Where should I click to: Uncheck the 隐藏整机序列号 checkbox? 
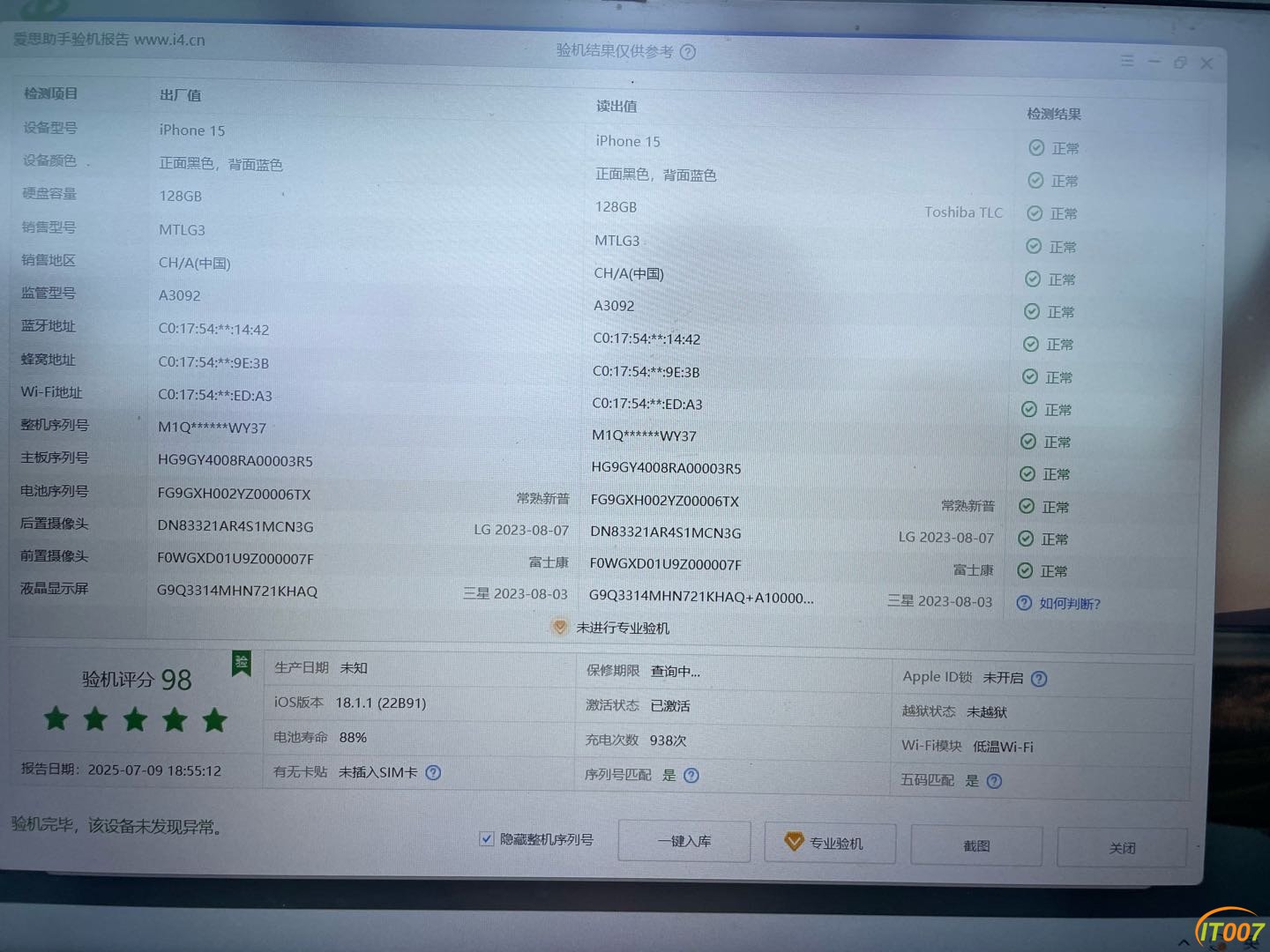tap(486, 838)
